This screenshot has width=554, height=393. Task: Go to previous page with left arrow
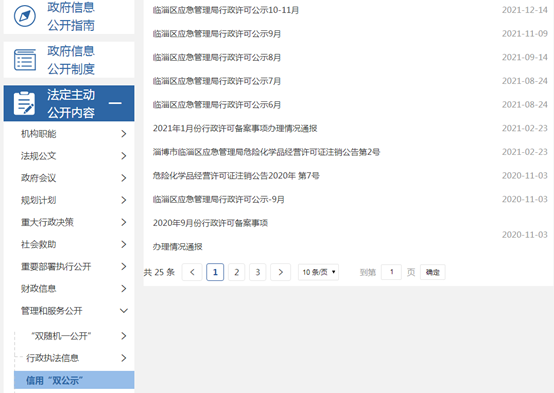[192, 272]
